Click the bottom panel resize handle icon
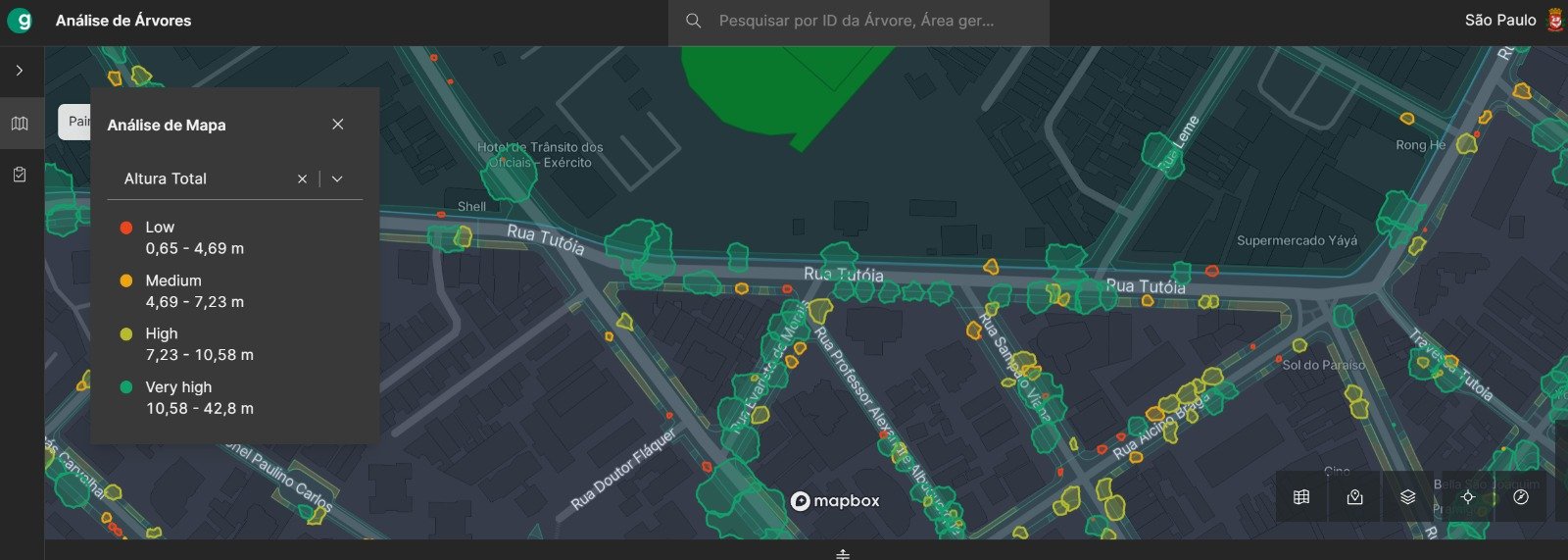 843,554
